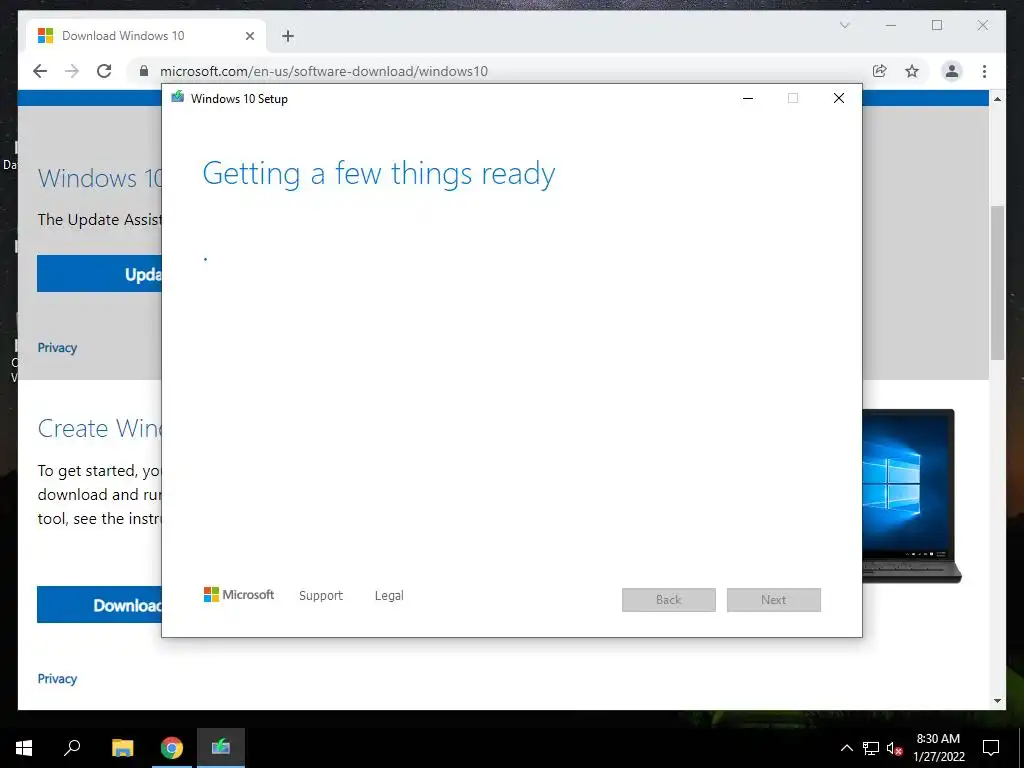Click Update now button on webpage
The height and width of the screenshot is (768, 1024).
99,274
